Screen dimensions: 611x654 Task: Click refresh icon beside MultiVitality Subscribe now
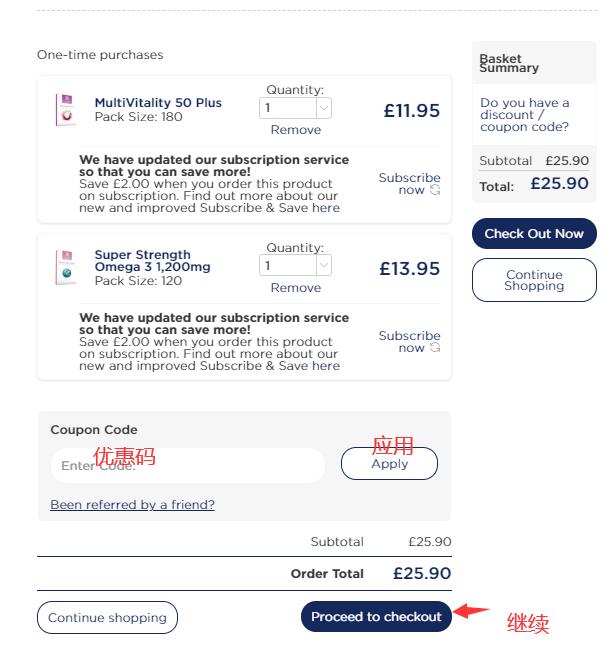[435, 190]
